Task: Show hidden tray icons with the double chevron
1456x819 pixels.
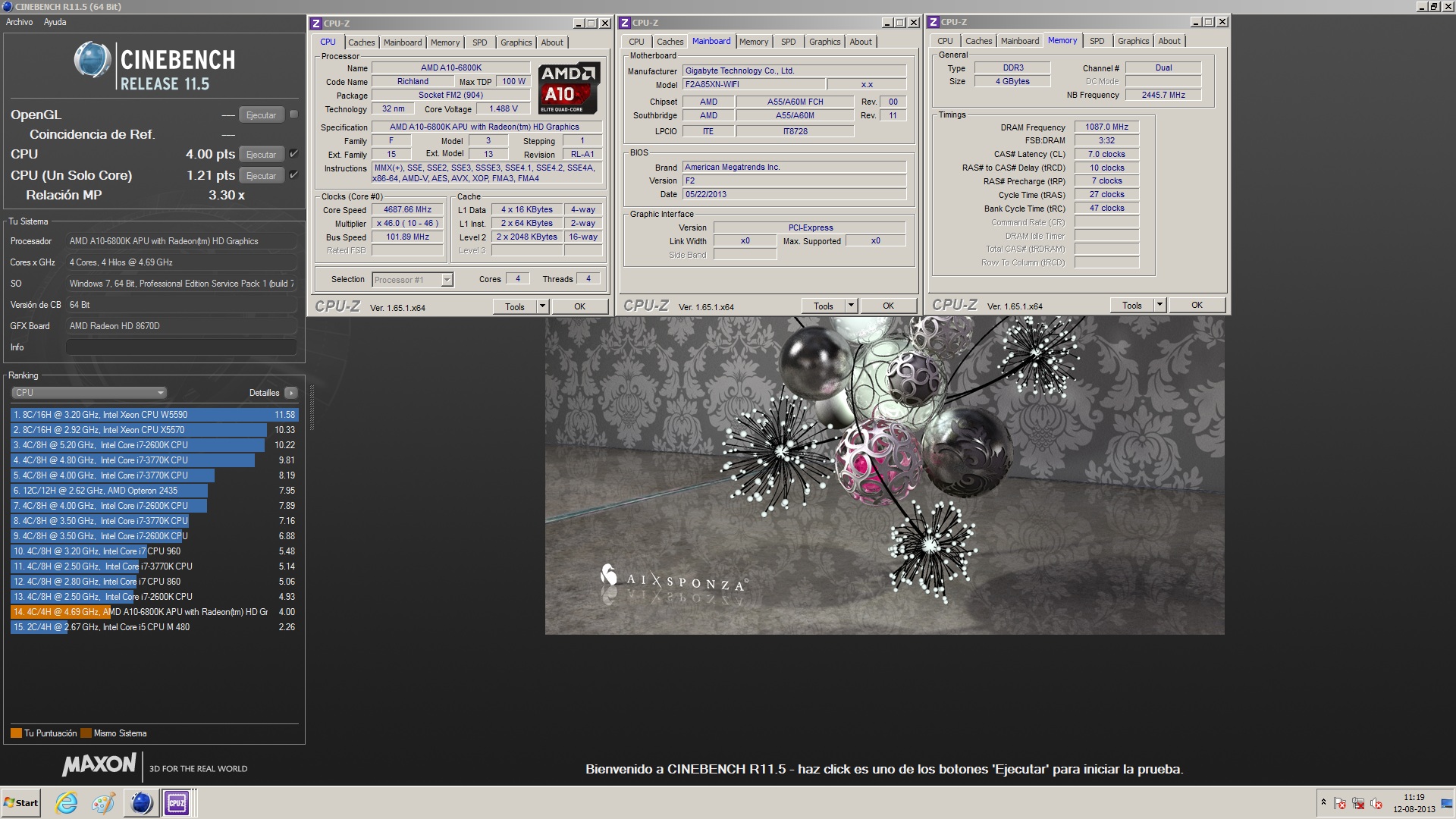Action: pos(1323,802)
